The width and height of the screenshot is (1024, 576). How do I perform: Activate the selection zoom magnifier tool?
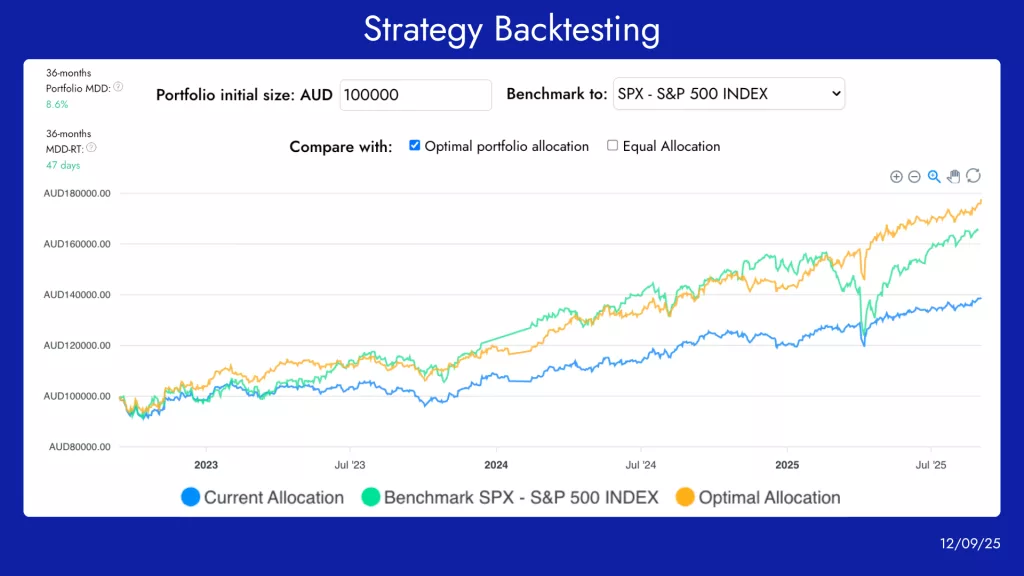coord(934,176)
